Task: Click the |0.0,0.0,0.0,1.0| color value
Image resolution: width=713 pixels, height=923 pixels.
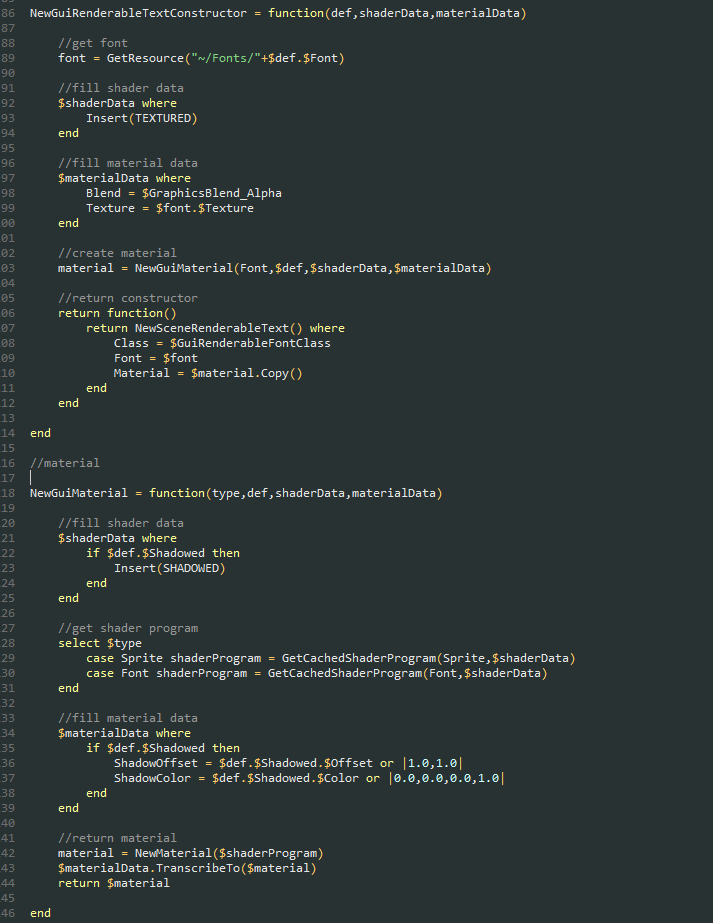Action: [x=446, y=778]
